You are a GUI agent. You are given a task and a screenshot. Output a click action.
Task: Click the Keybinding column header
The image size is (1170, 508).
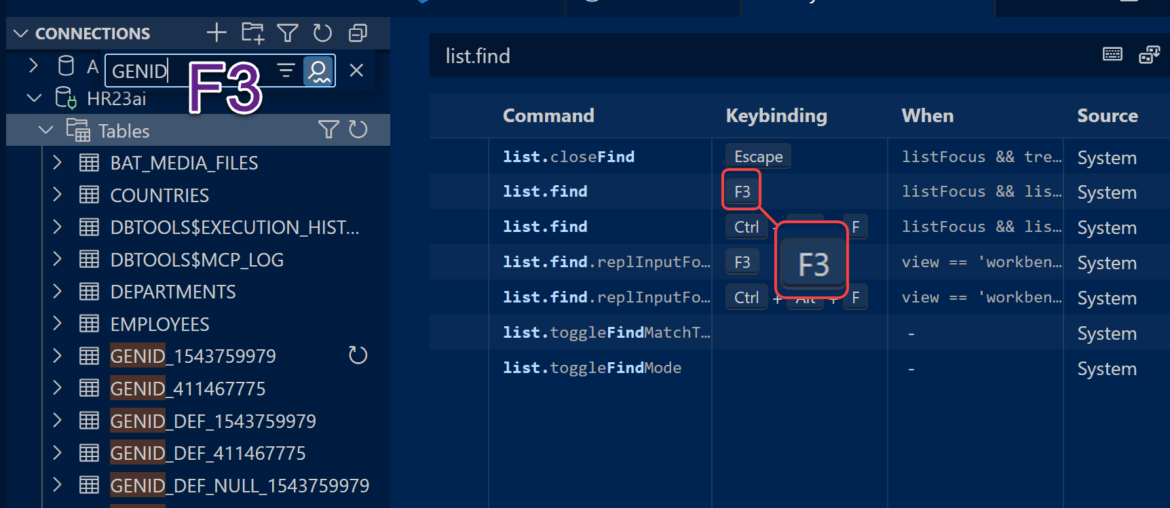click(x=776, y=115)
